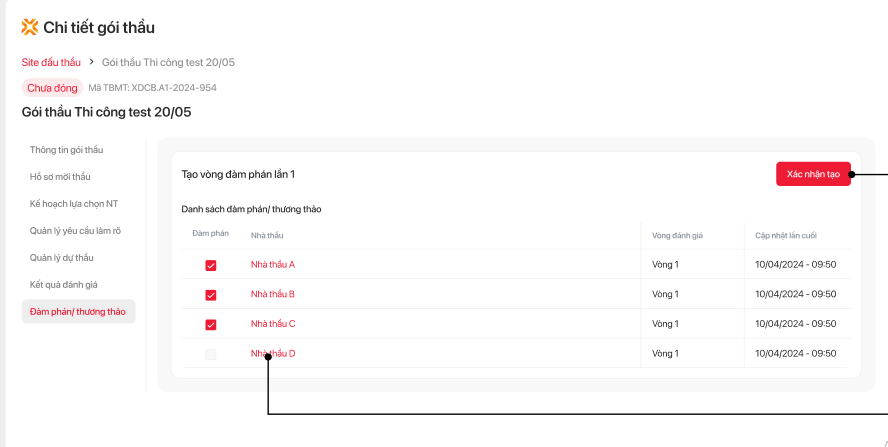Select Đàm phán/ thương thảo sidebar item
The height and width of the screenshot is (447, 888).
pos(78,312)
